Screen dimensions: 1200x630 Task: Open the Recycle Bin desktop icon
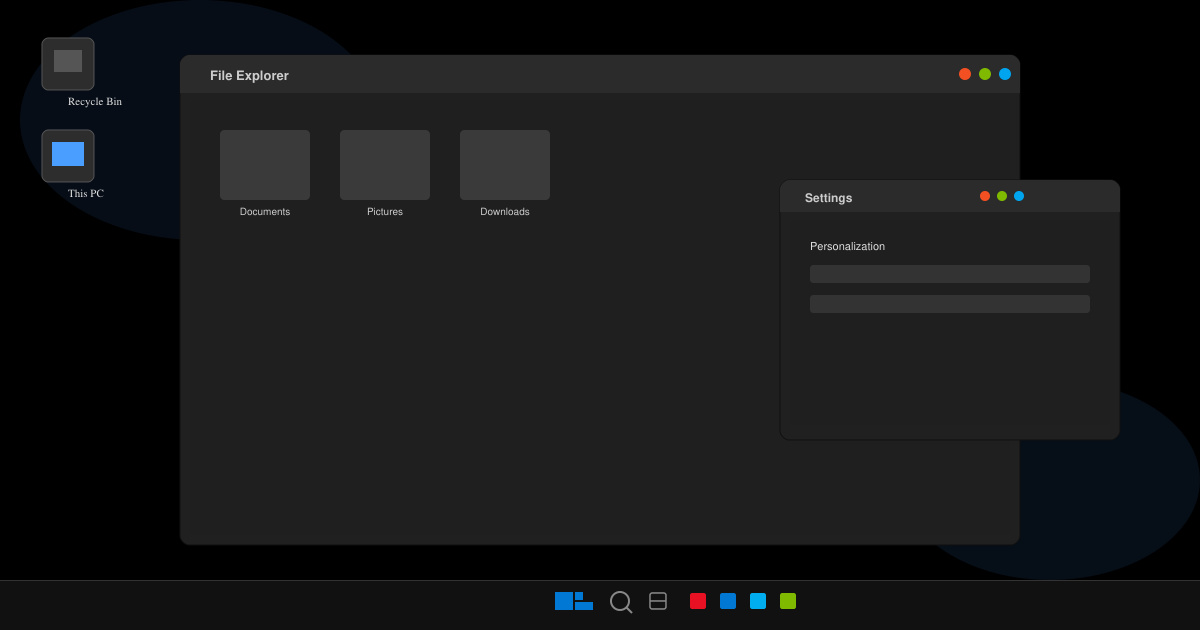68,64
